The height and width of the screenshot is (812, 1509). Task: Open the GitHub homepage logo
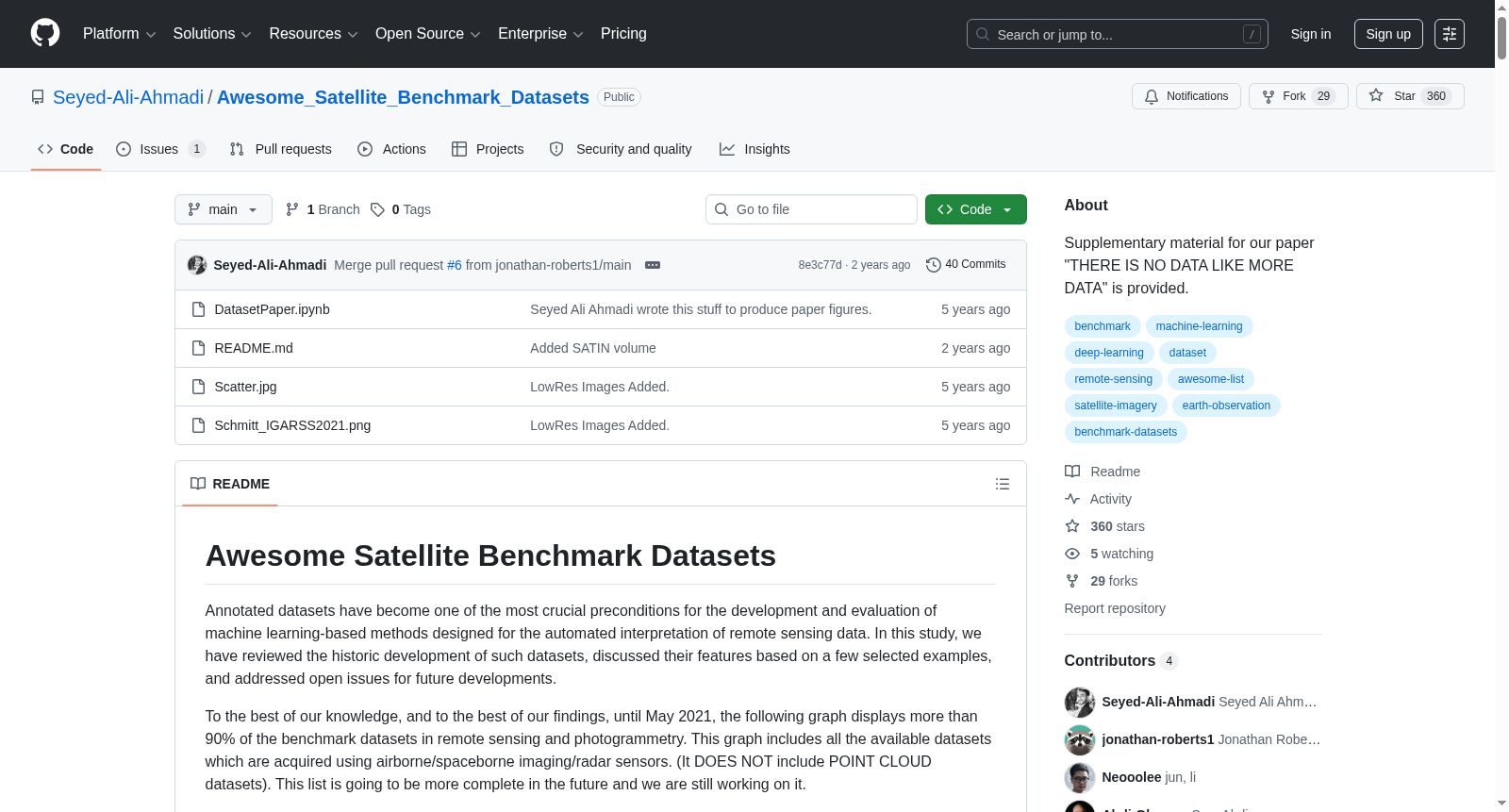(x=45, y=33)
